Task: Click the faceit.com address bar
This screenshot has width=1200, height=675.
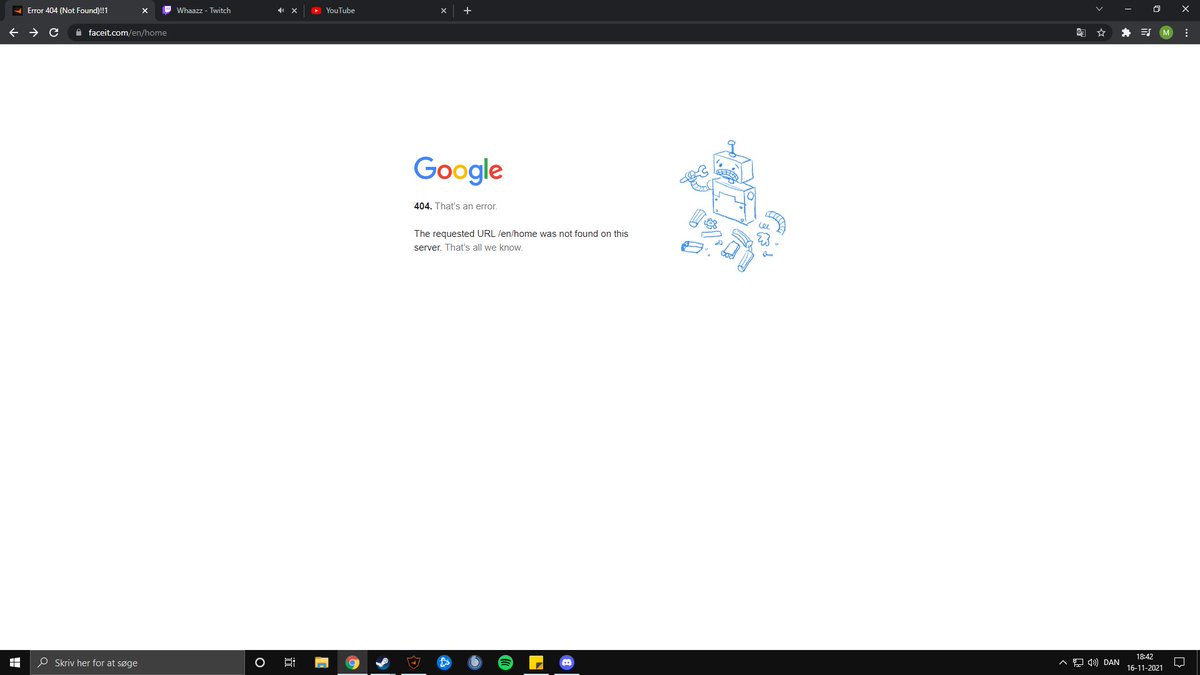Action: (x=570, y=32)
